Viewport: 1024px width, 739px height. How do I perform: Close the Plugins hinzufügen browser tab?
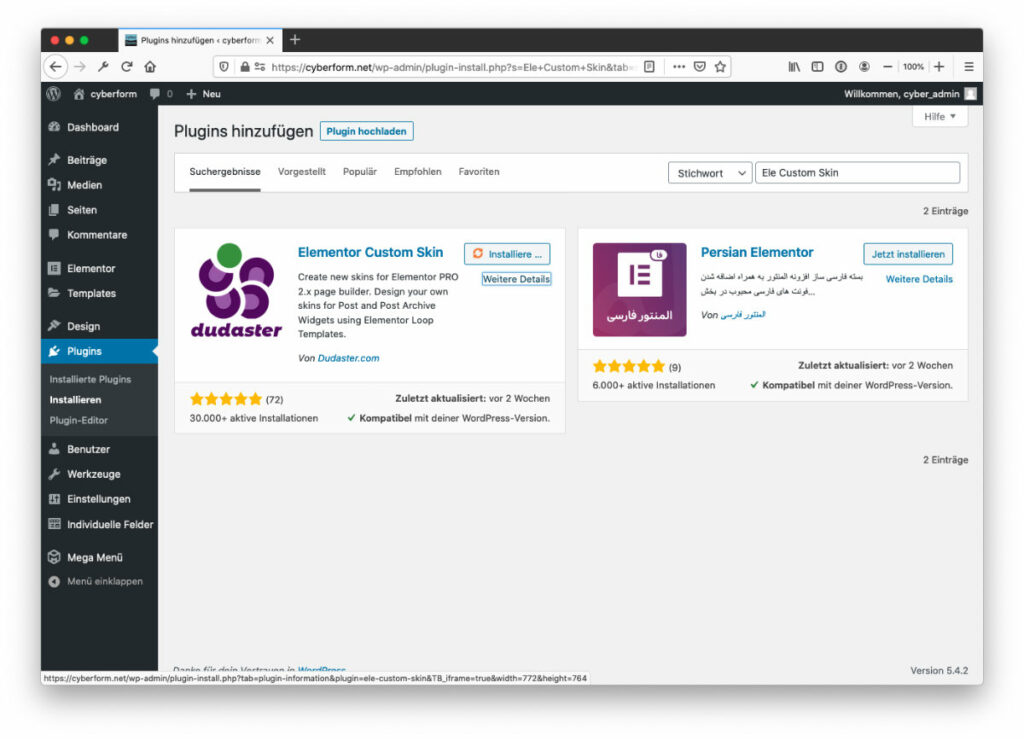pyautogui.click(x=270, y=40)
